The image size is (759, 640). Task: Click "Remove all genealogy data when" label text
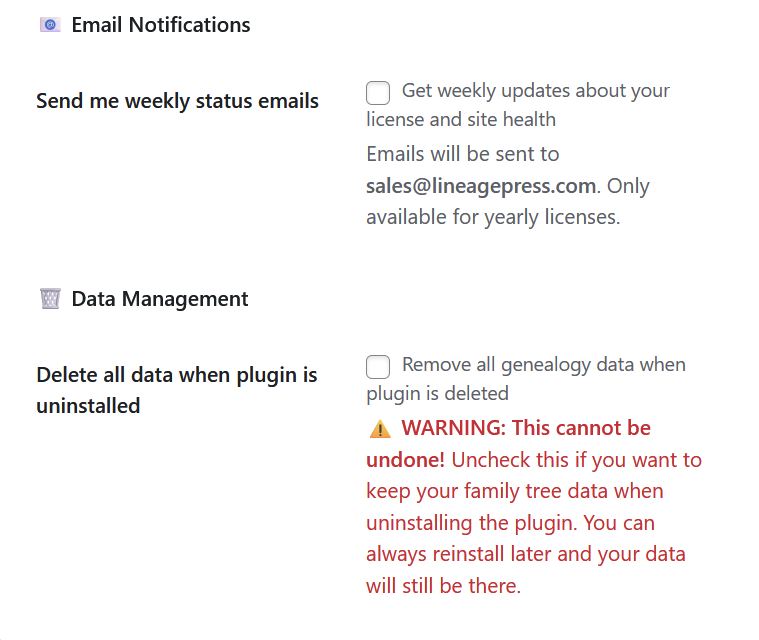[543, 364]
